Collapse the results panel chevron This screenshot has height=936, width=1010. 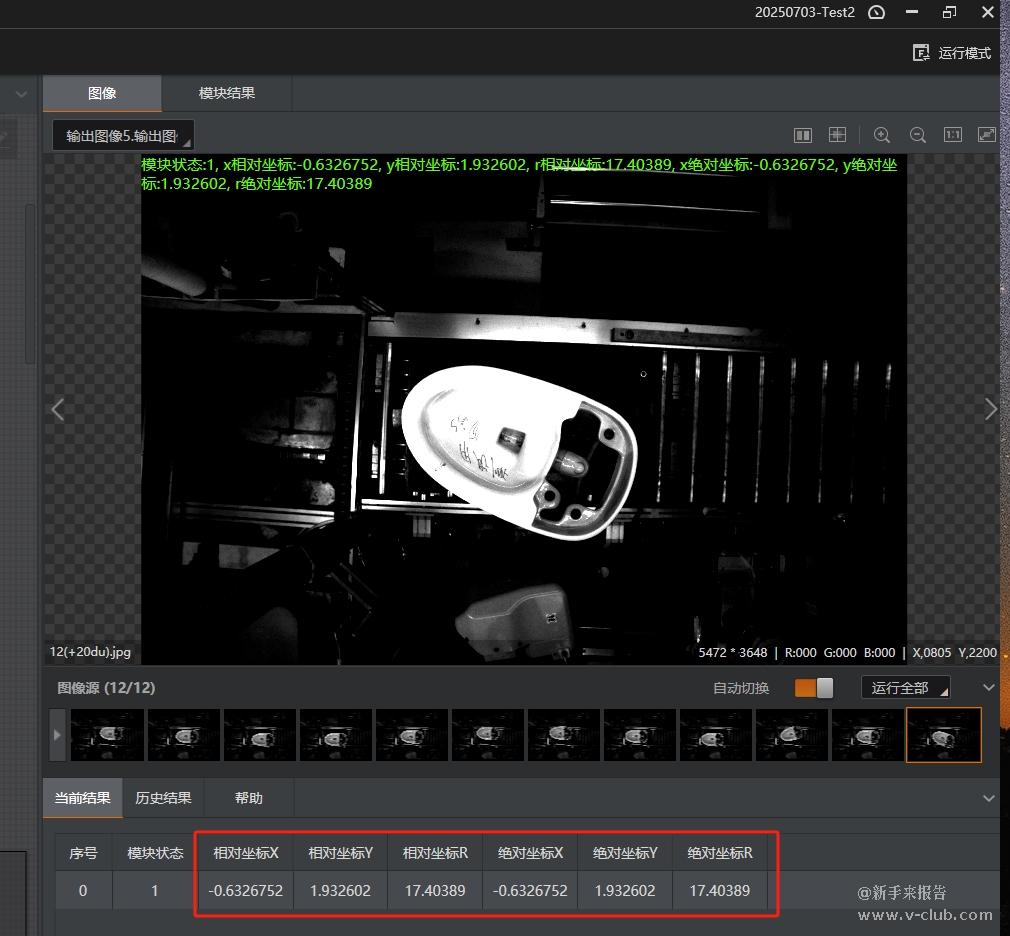coord(989,798)
